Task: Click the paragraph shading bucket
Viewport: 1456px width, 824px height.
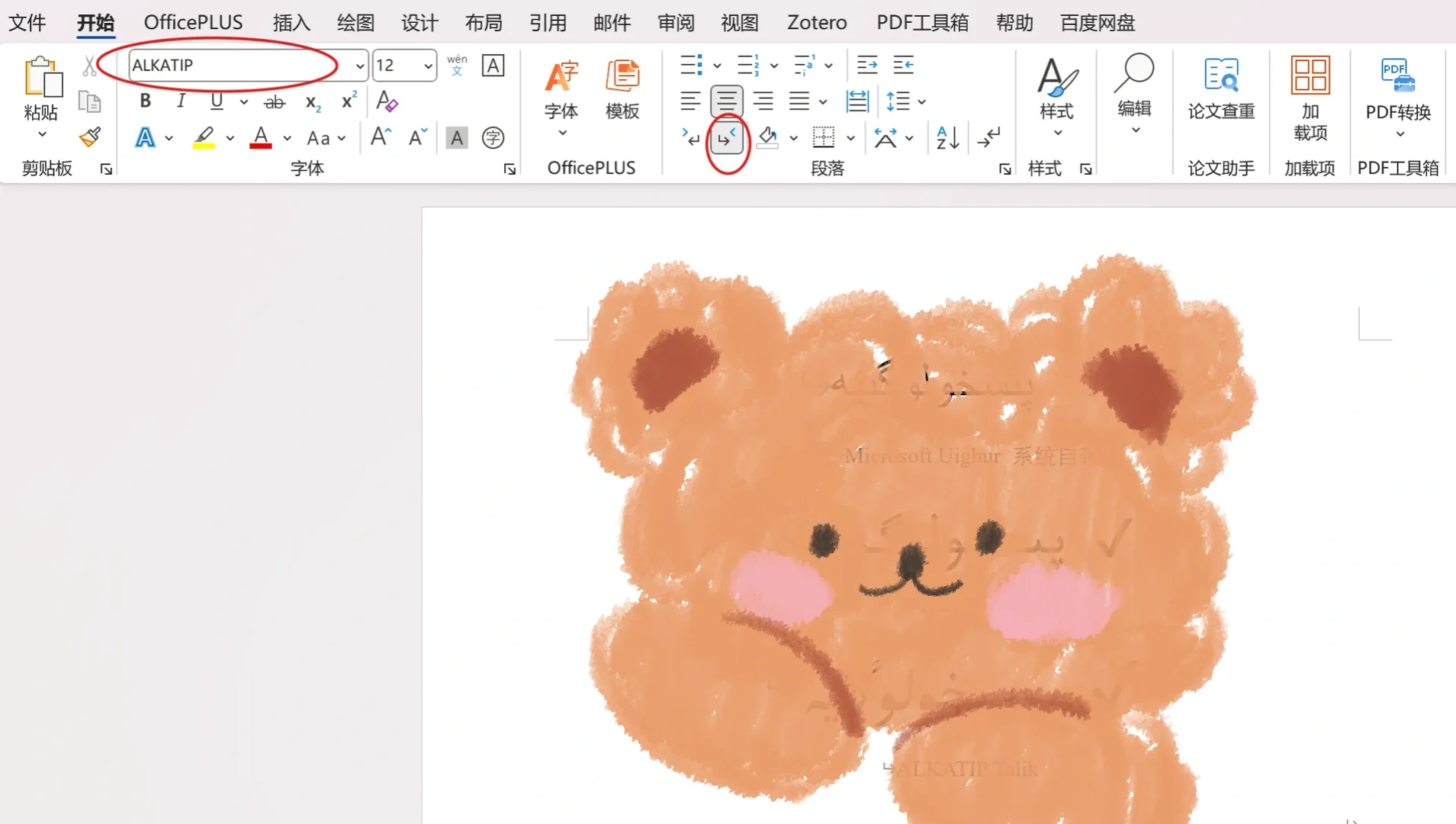Action: point(767,138)
